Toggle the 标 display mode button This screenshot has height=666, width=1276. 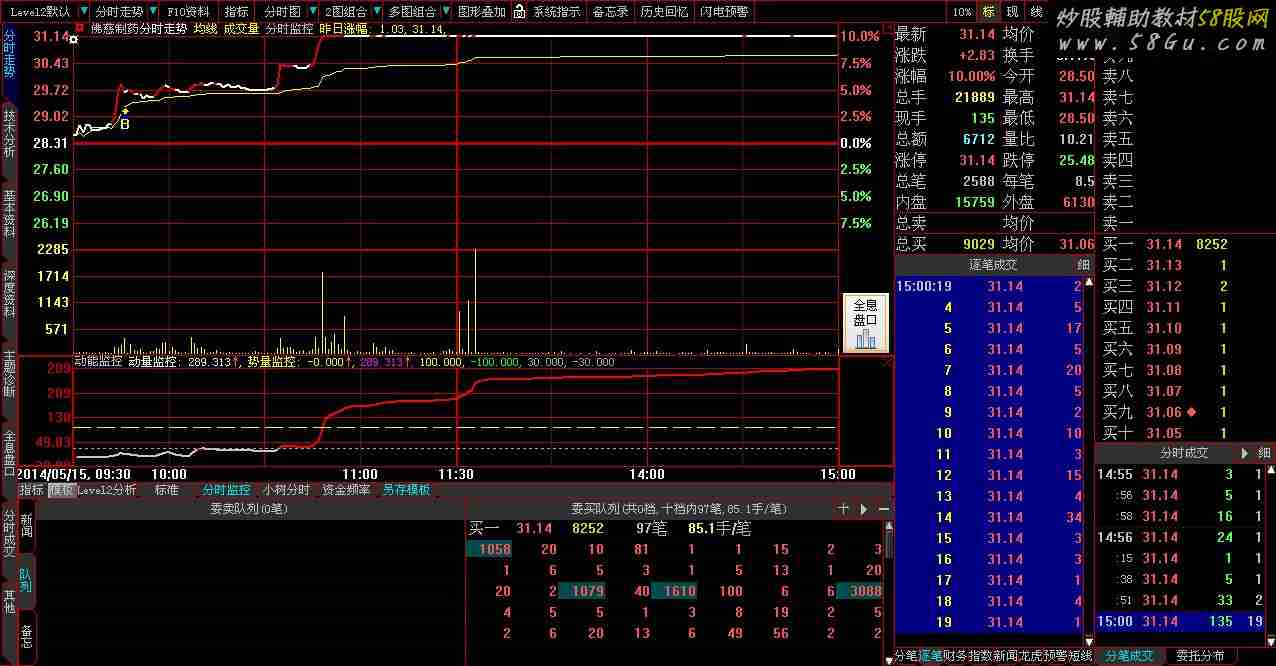pos(988,12)
